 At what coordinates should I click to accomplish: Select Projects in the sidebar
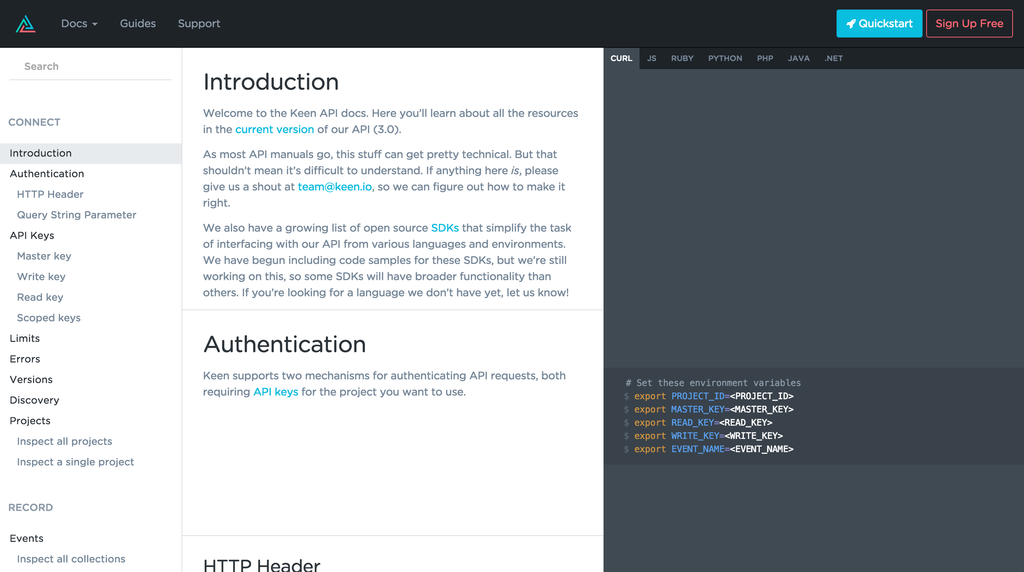30,421
